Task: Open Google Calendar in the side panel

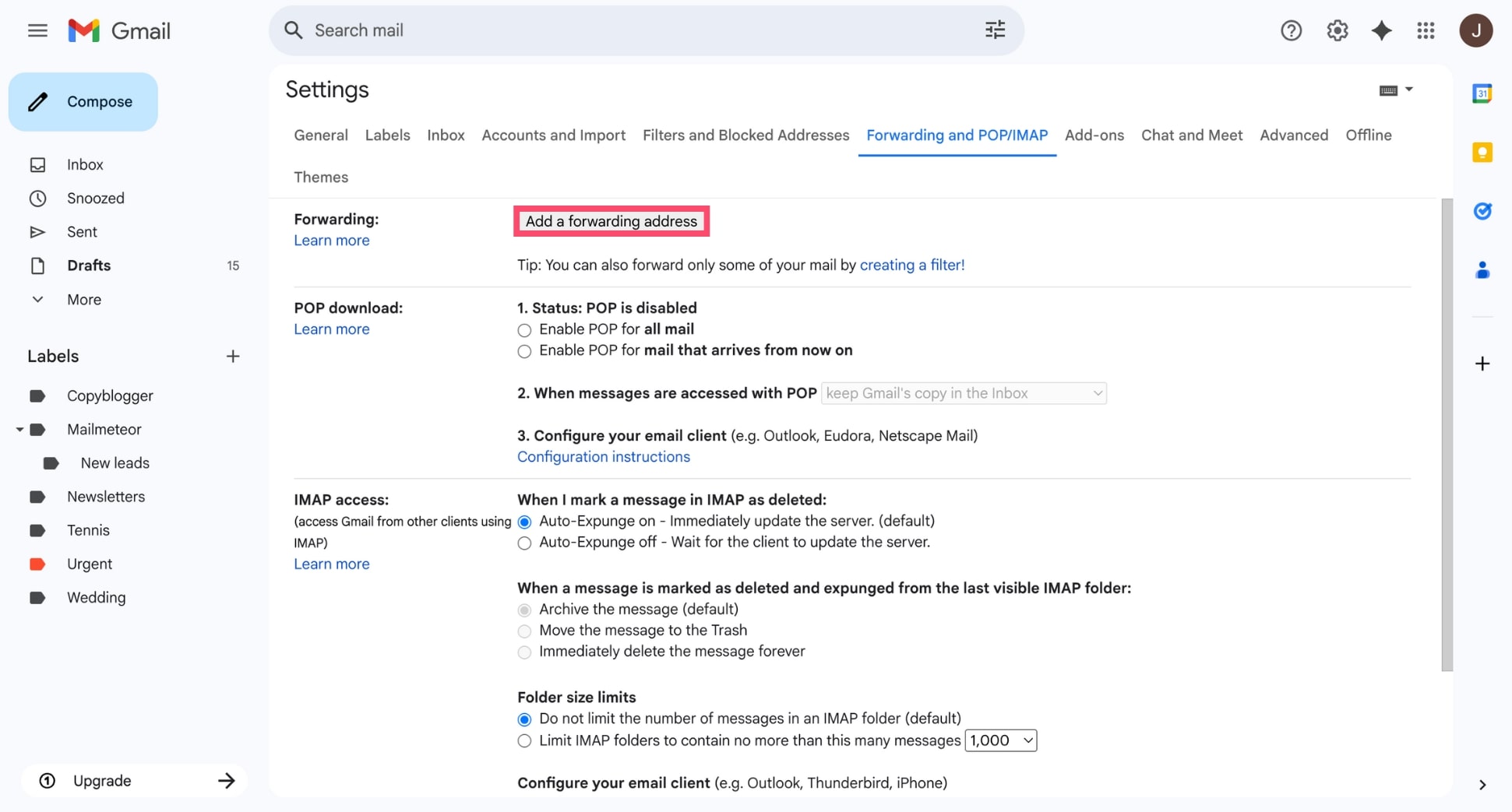Action: [1482, 93]
